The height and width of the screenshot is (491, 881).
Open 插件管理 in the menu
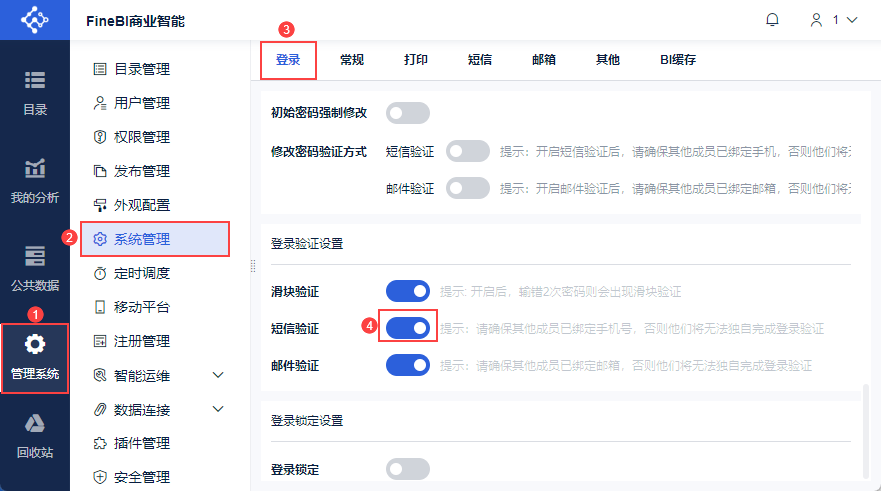point(141,443)
